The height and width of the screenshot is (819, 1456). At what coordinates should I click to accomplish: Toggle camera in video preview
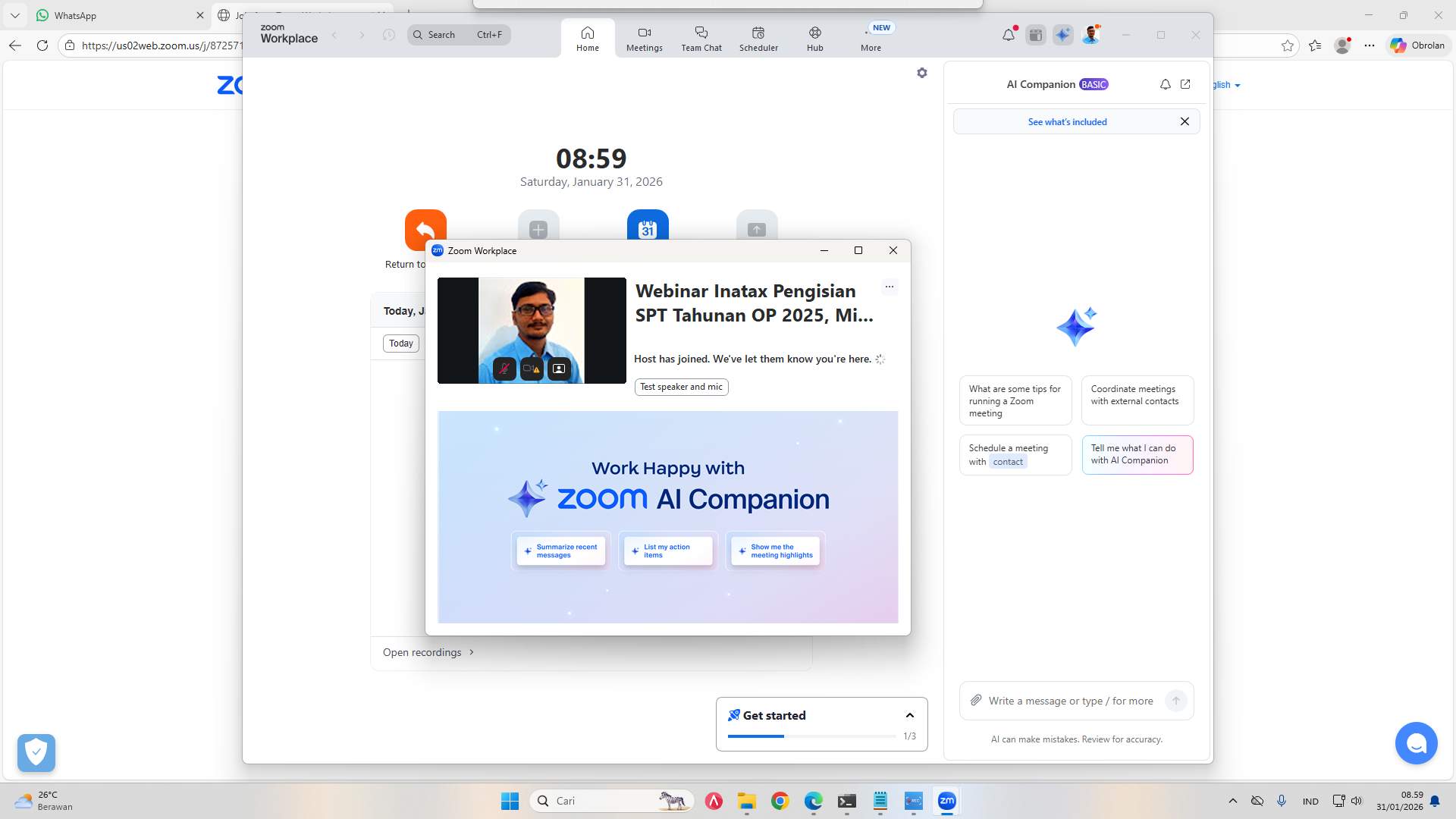pos(531,369)
